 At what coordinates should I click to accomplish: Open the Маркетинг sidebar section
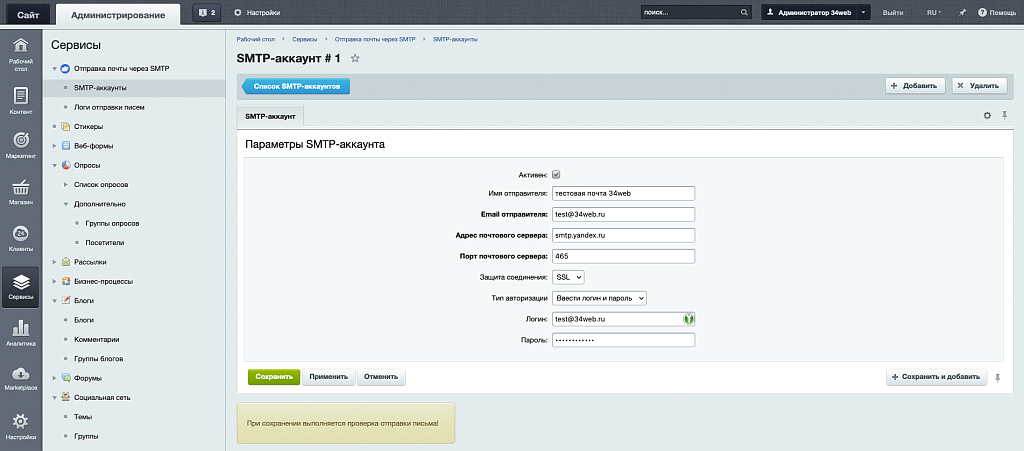point(20,144)
